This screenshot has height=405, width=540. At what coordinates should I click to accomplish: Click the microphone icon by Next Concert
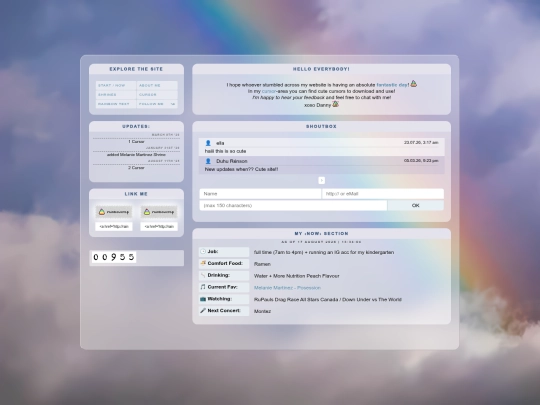pos(203,310)
